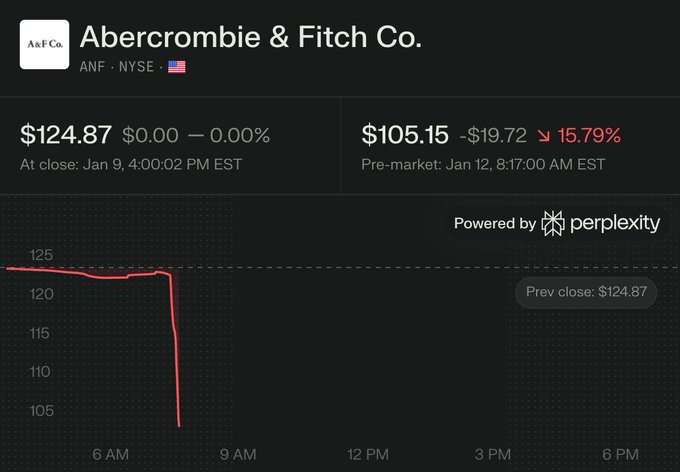
Task: Click the pre-market timestamp text
Action: point(483,164)
